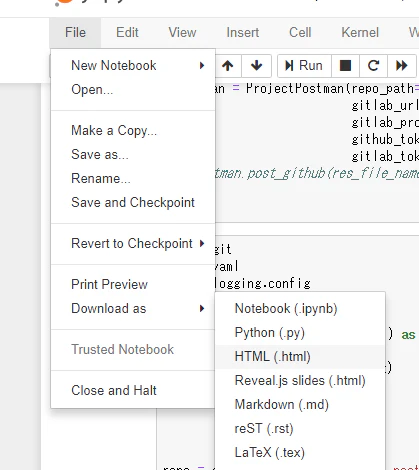The image size is (419, 470).
Task: Expand Revert to Checkpoint submenu
Action: point(133,243)
